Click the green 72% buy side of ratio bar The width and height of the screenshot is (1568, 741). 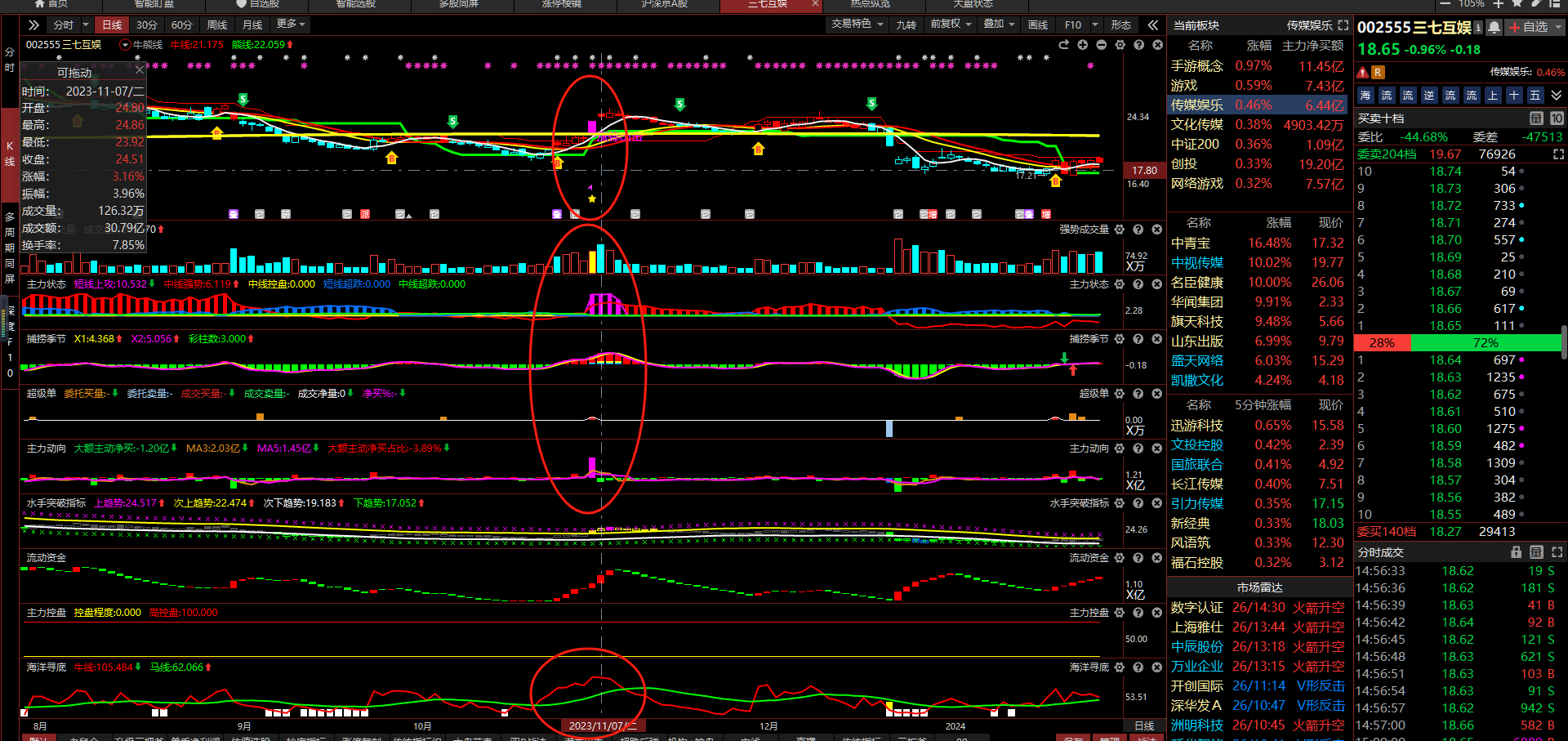coord(1486,343)
